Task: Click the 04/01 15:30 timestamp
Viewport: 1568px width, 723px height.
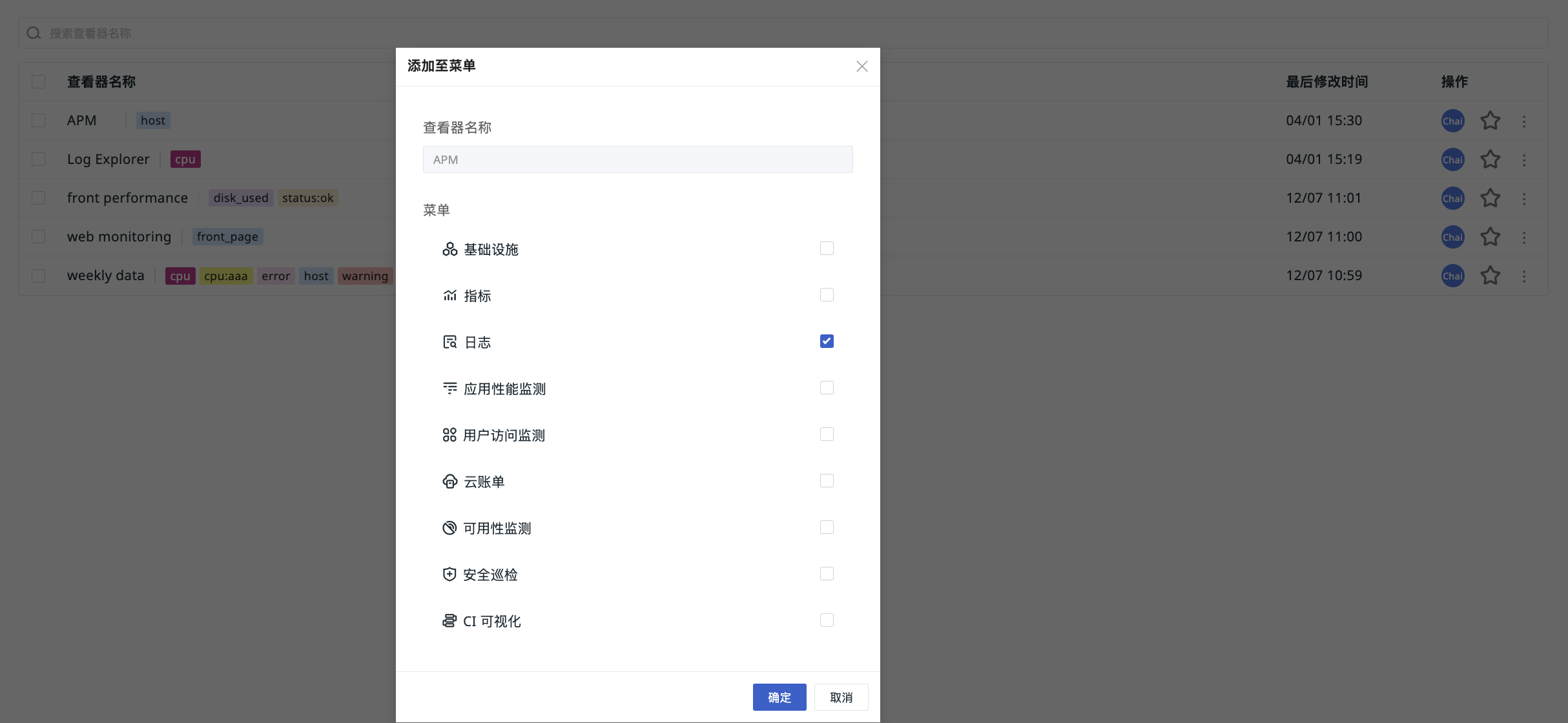Action: tap(1324, 121)
